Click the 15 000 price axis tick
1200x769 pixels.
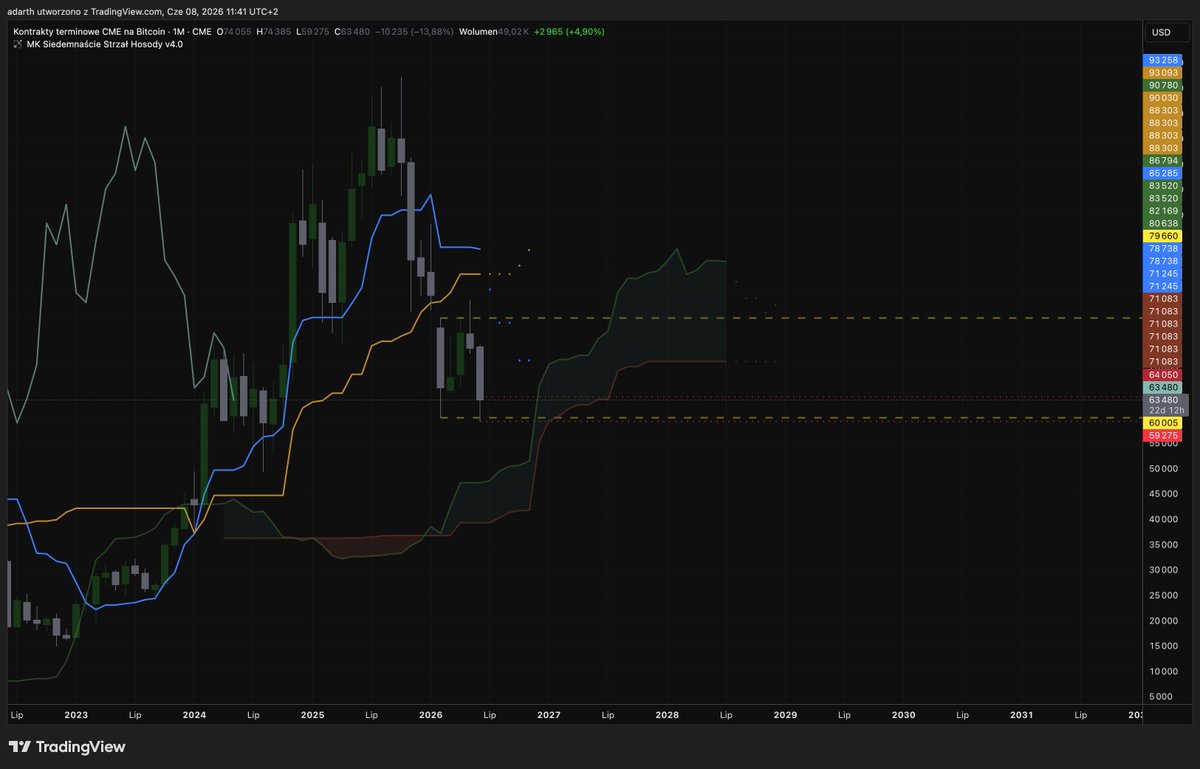pyautogui.click(x=1162, y=646)
